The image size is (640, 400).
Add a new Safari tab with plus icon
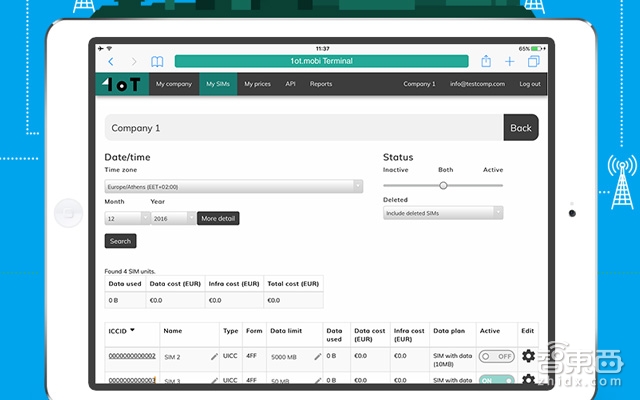click(509, 62)
